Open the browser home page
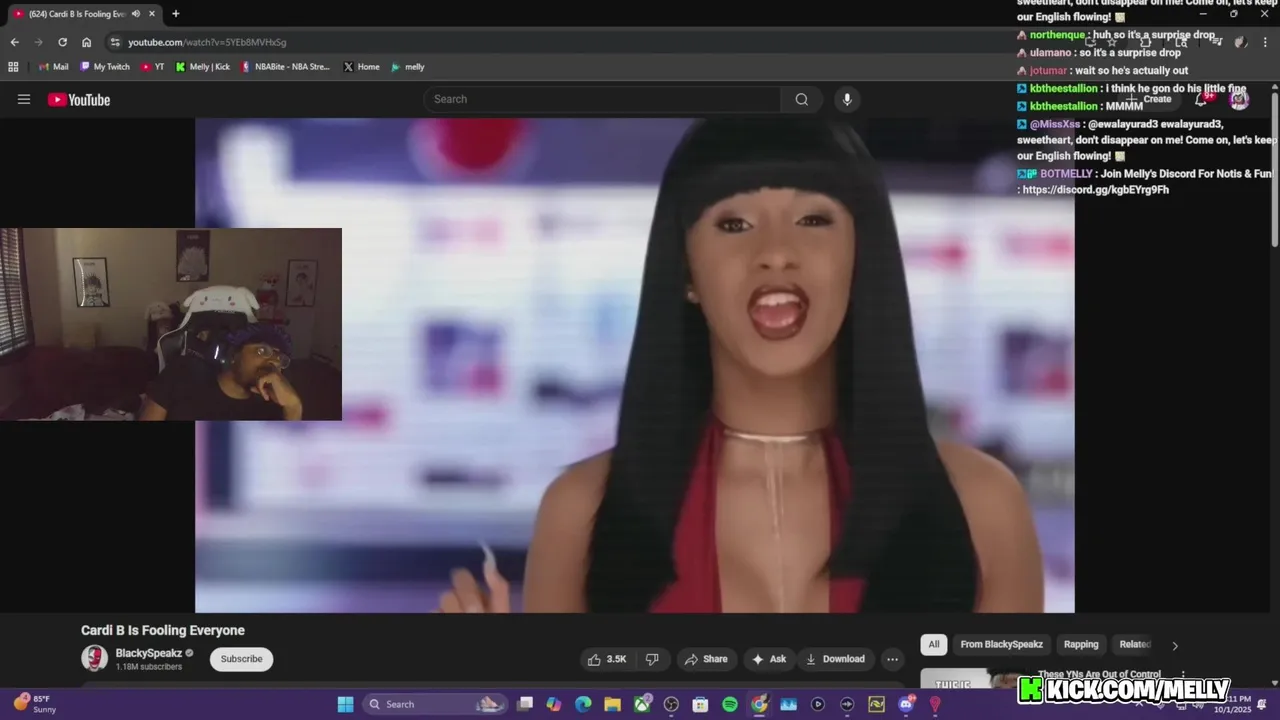Screen dimensions: 1280x720 point(87,42)
